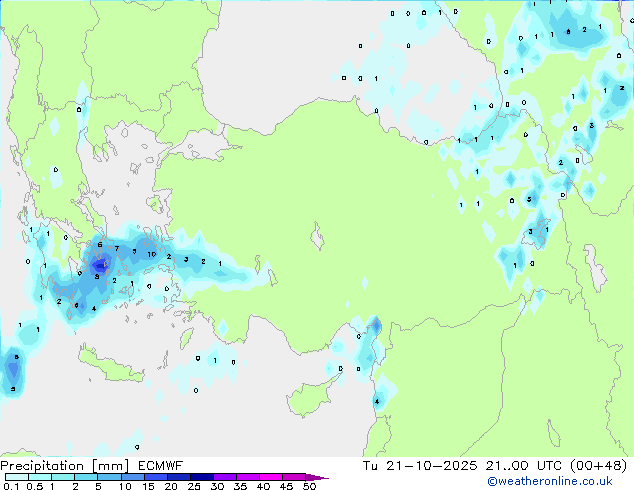This screenshot has height=490, width=634.
Task: Click the legend label '0.5'
Action: 35,486
